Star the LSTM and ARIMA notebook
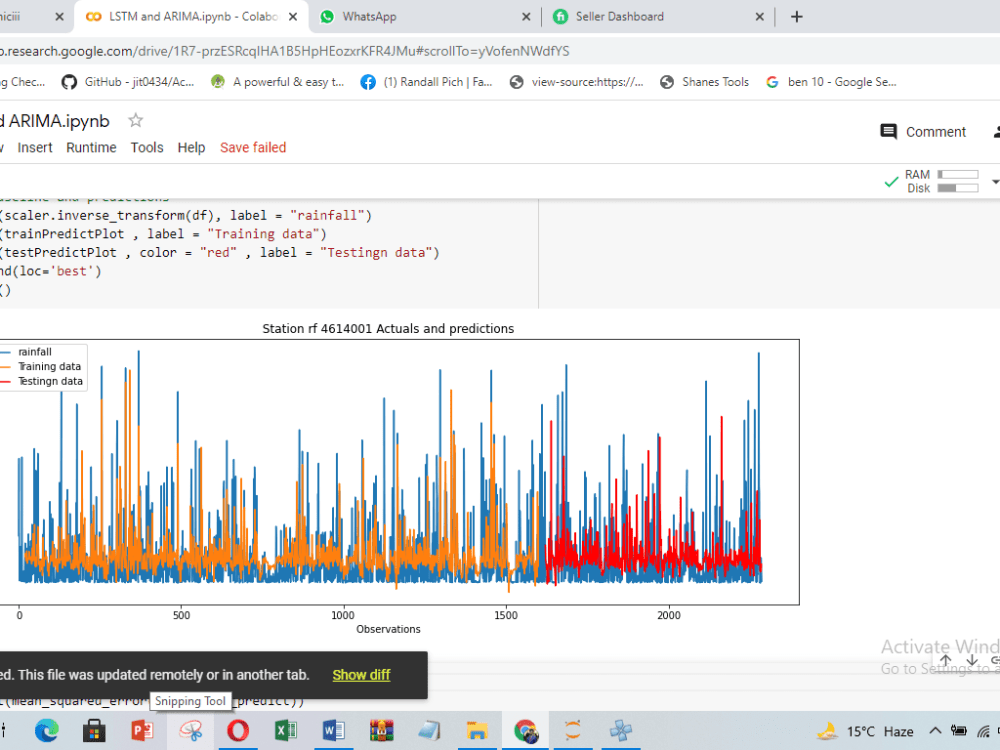1000x750 pixels. coord(135,120)
